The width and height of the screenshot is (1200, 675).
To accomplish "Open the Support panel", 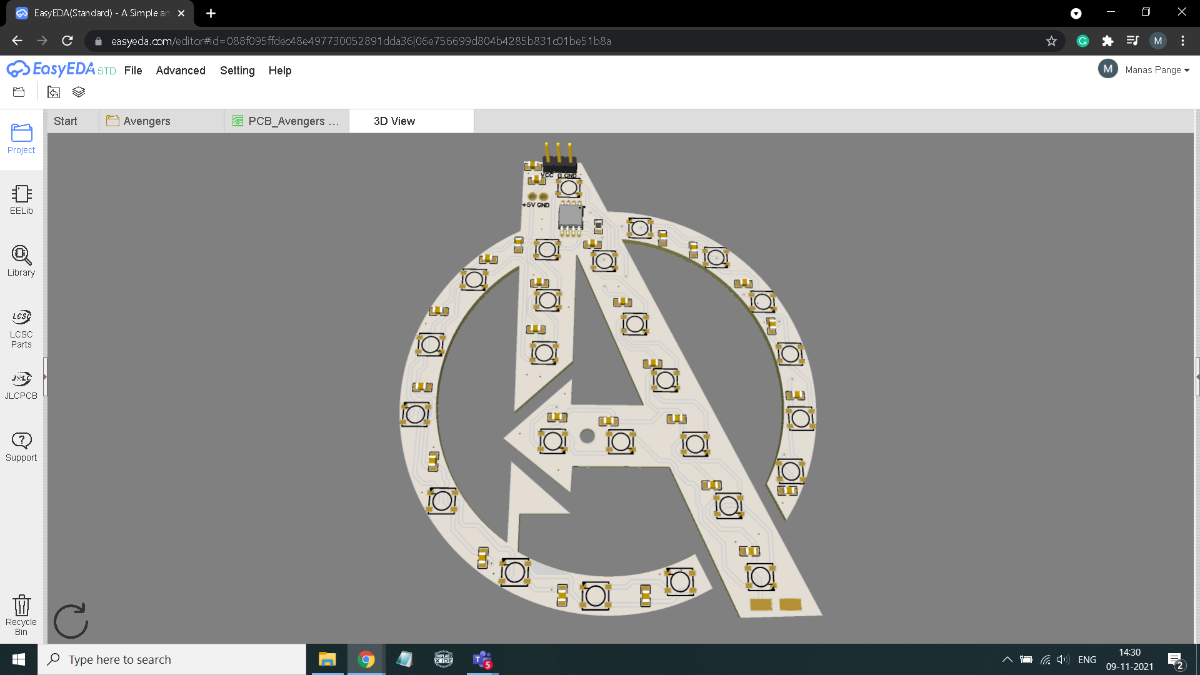I will tap(21, 446).
